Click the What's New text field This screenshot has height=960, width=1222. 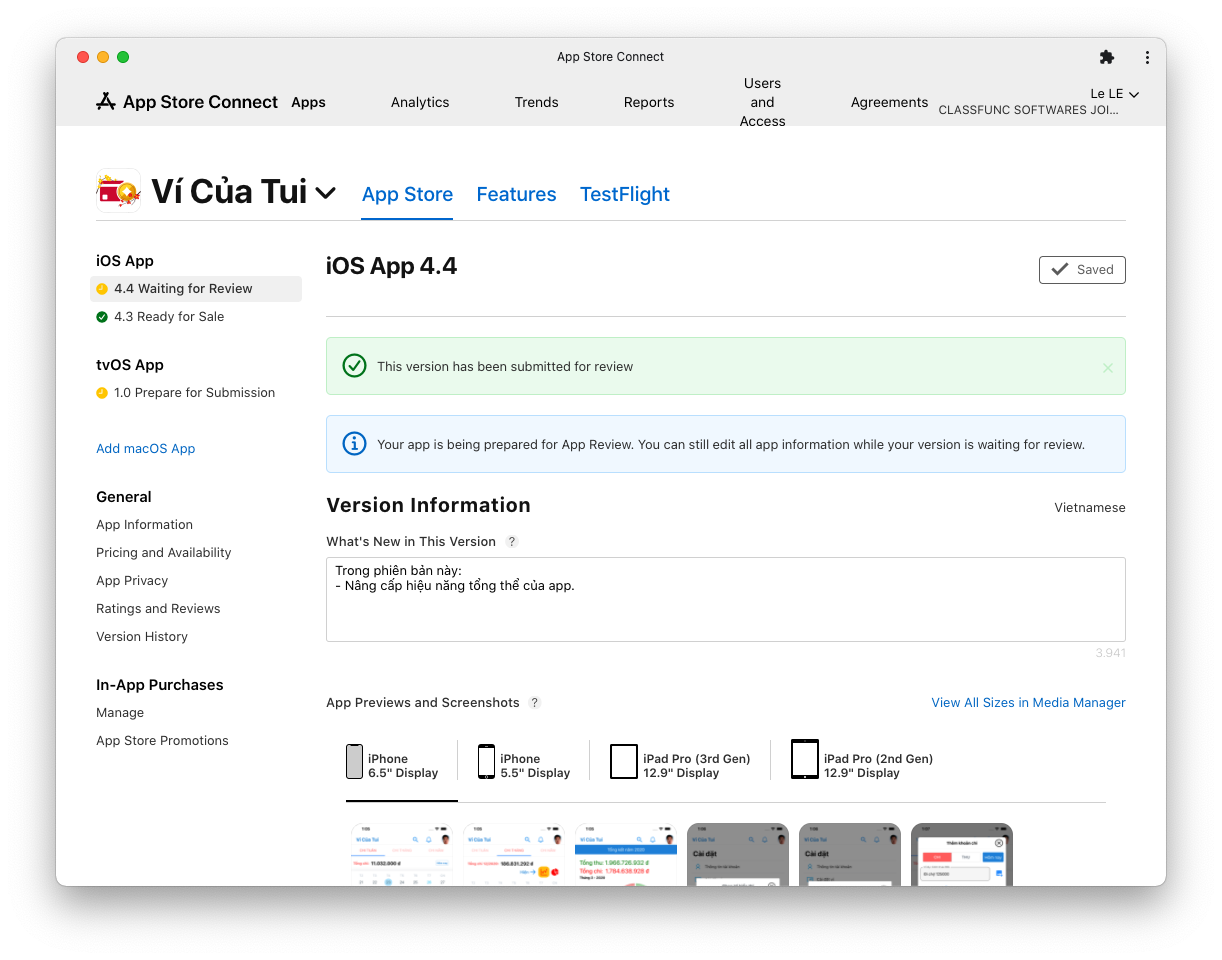[x=725, y=599]
